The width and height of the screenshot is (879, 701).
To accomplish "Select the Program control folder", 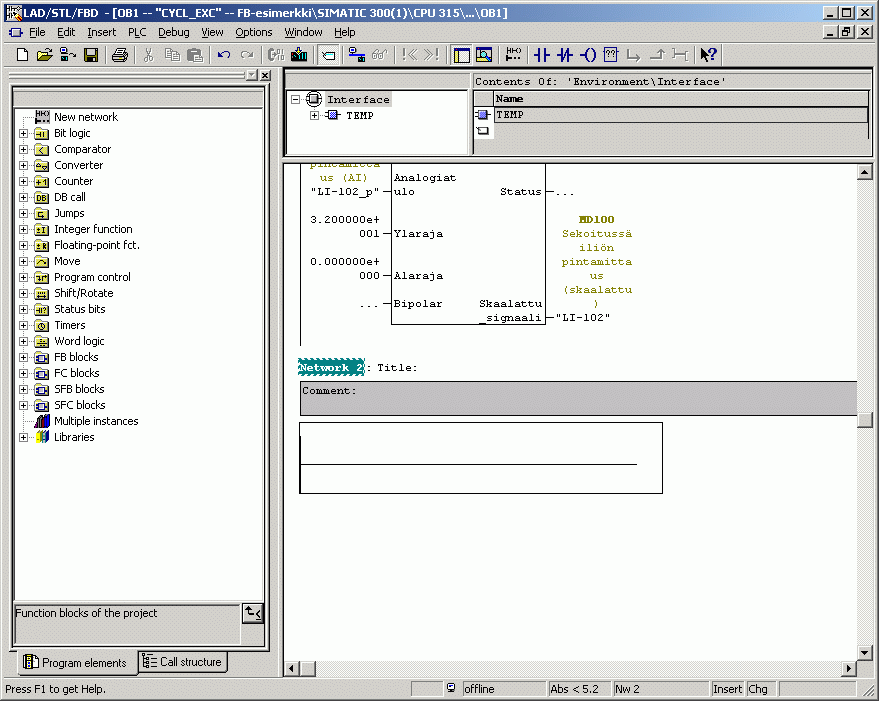I will pos(92,277).
